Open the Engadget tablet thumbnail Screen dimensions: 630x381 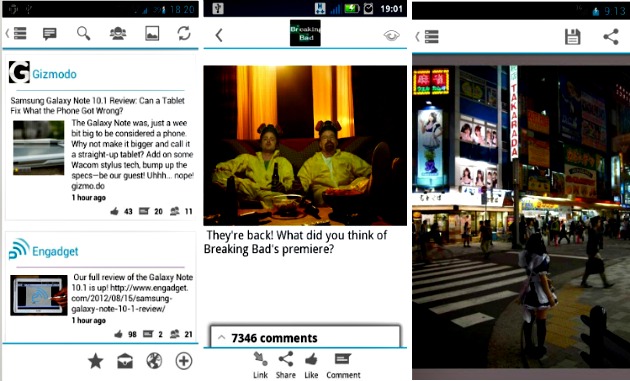39,295
